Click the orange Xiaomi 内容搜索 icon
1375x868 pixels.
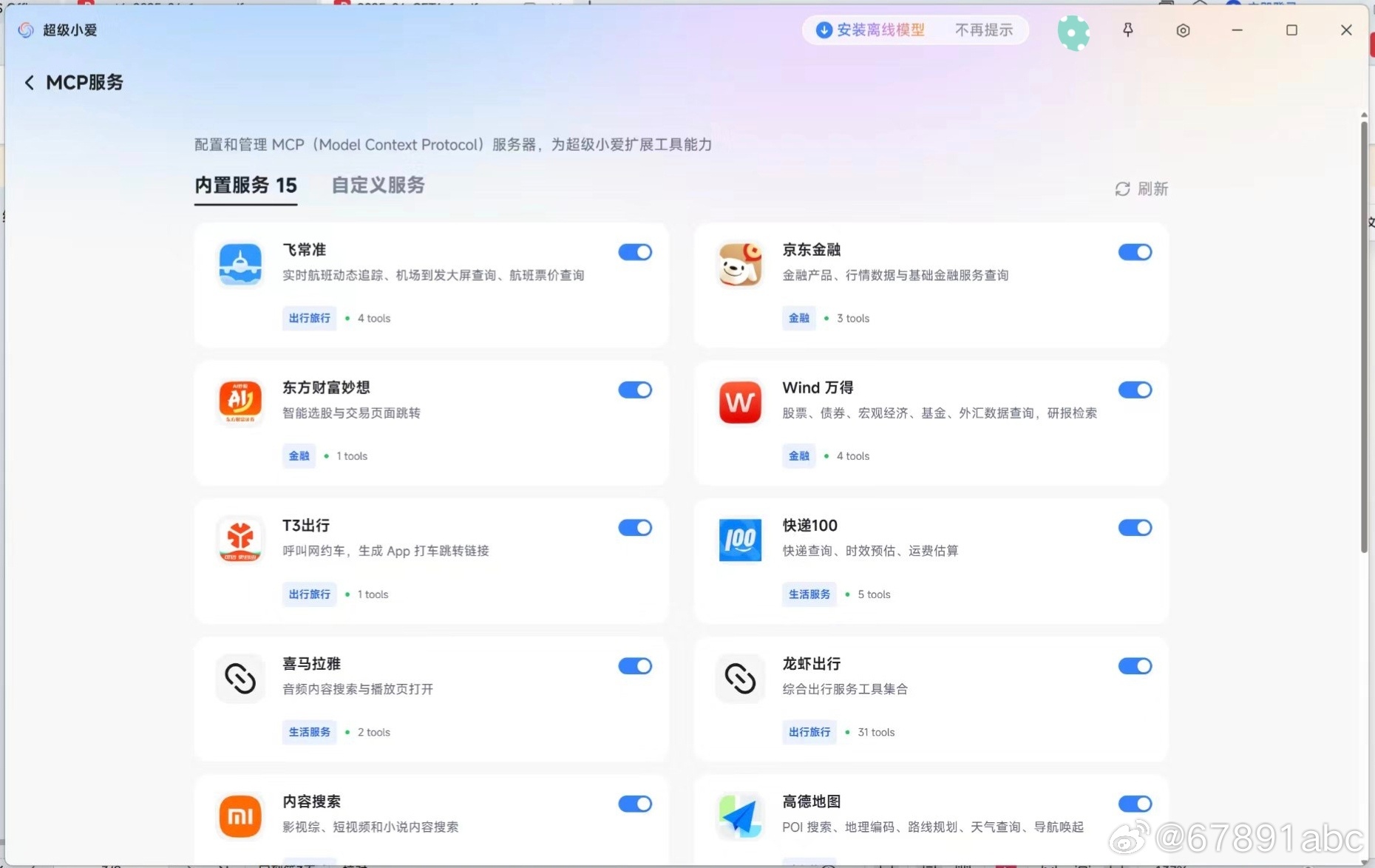pos(240,816)
